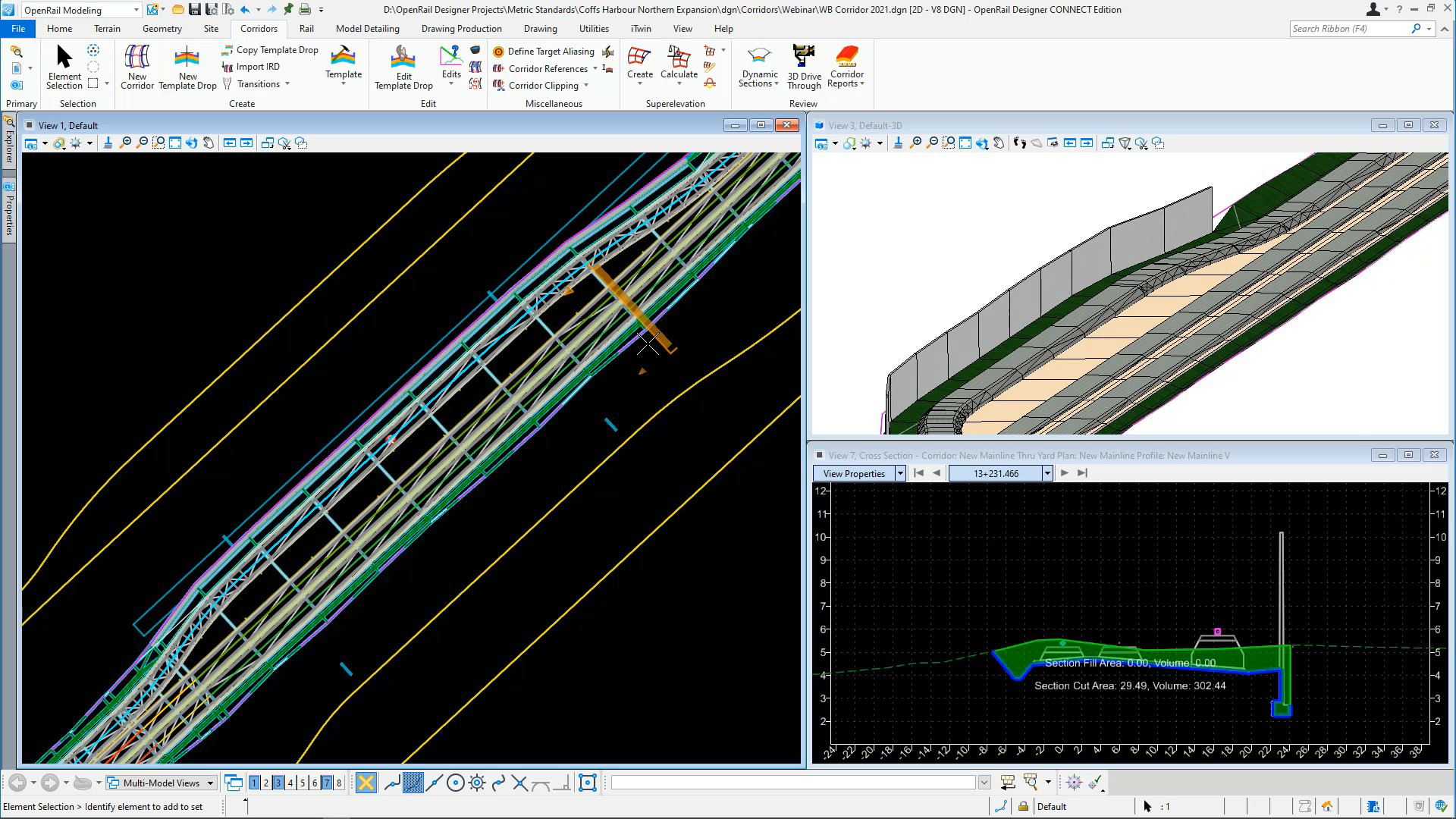This screenshot has width=1456, height=819.
Task: Toggle view group 8 on the status bar
Action: 338,782
